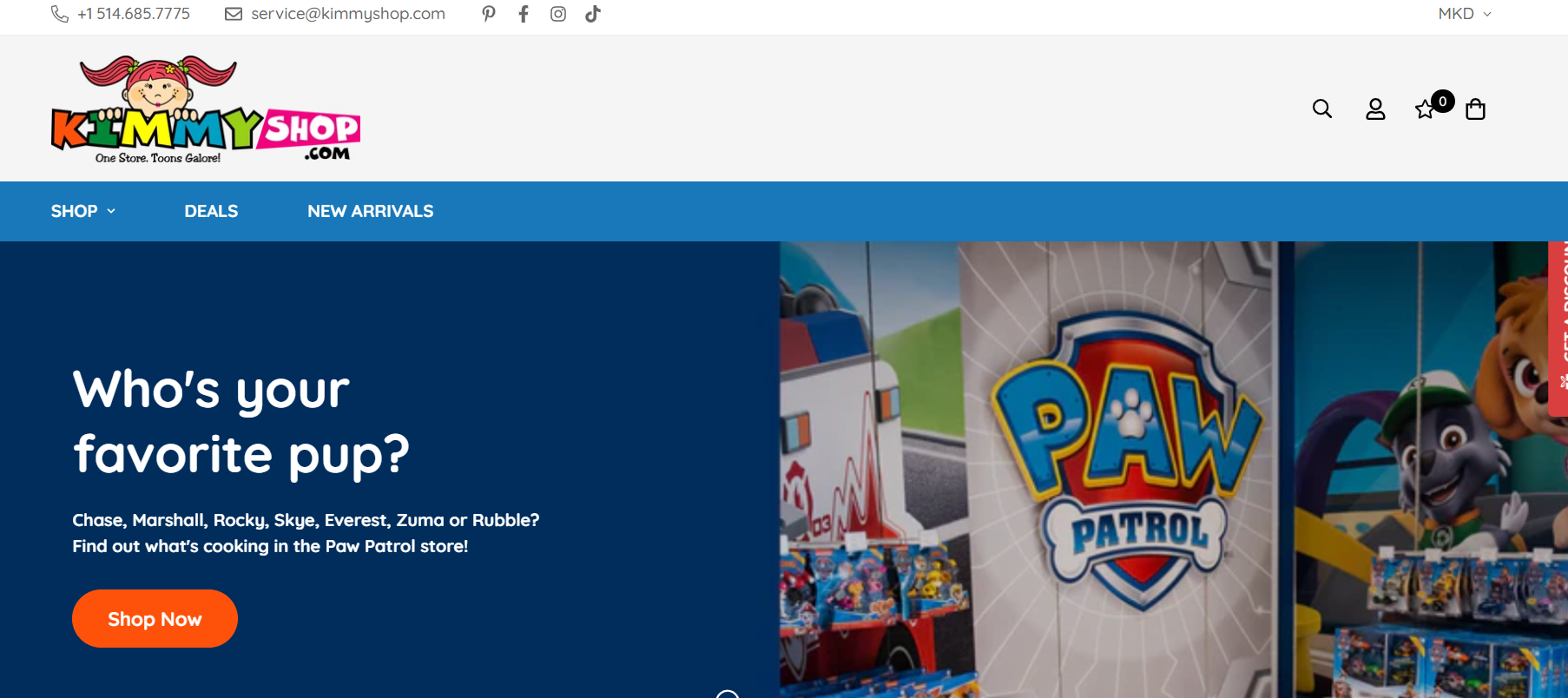Open the Facebook social link
This screenshot has height=698, width=1568.
coord(524,14)
